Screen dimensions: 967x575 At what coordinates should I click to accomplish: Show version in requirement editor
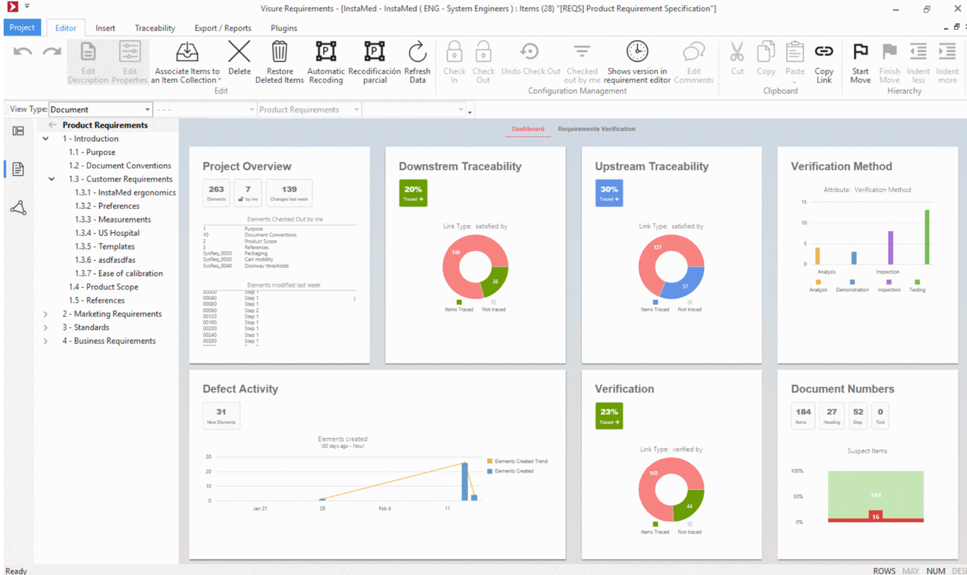(637, 62)
